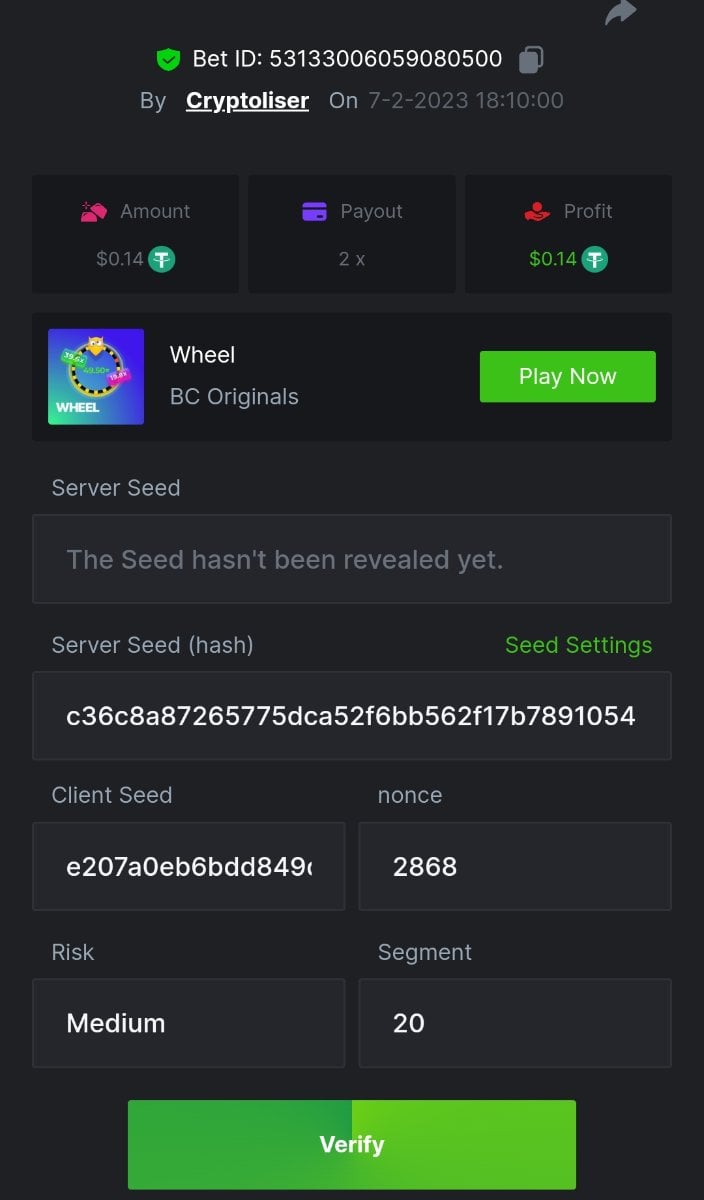
Task: Click the nonce field showing 2868
Action: tap(514, 866)
